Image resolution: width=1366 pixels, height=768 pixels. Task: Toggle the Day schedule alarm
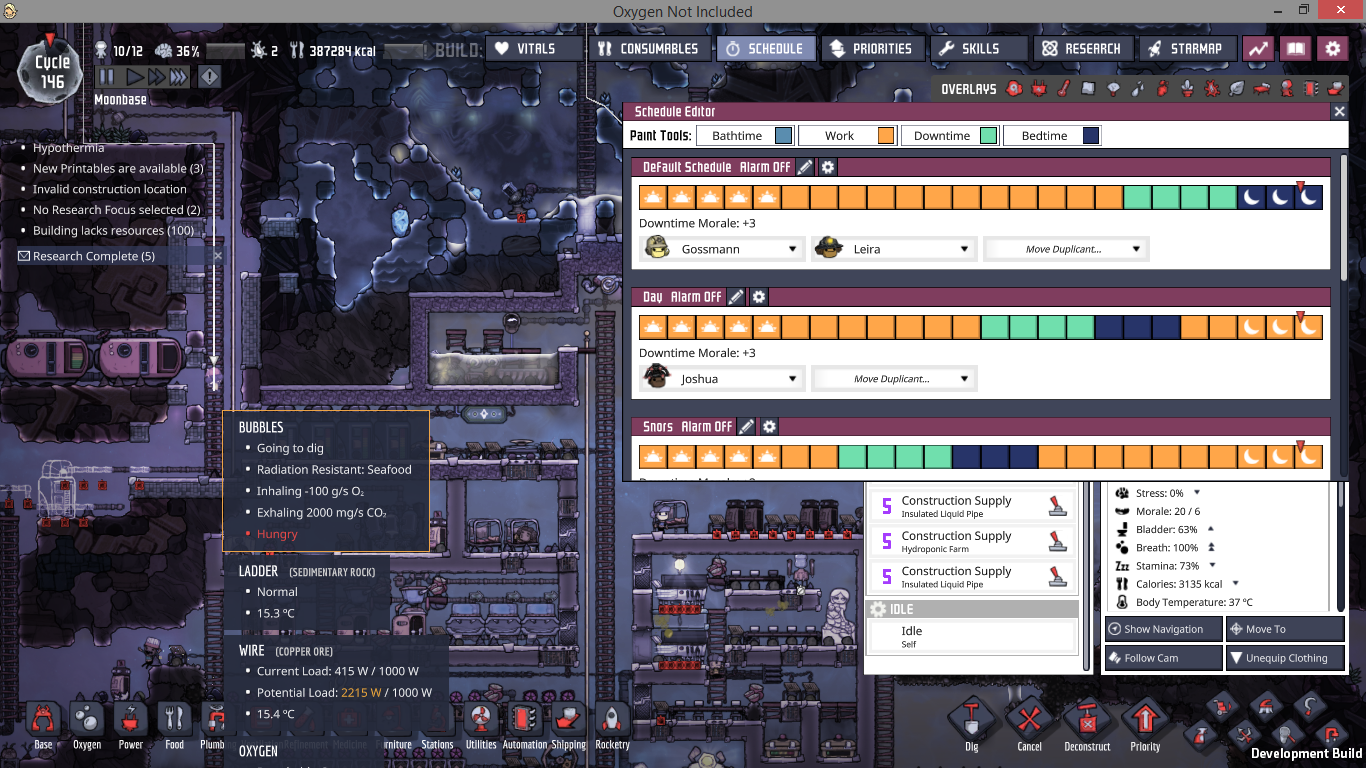tap(696, 297)
